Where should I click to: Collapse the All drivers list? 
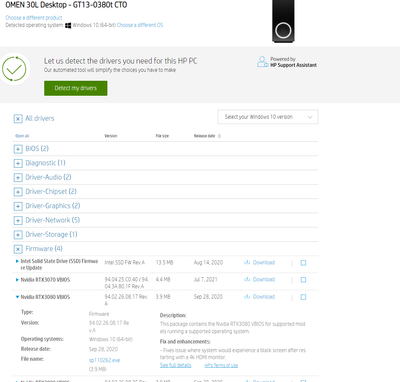pyautogui.click(x=18, y=118)
